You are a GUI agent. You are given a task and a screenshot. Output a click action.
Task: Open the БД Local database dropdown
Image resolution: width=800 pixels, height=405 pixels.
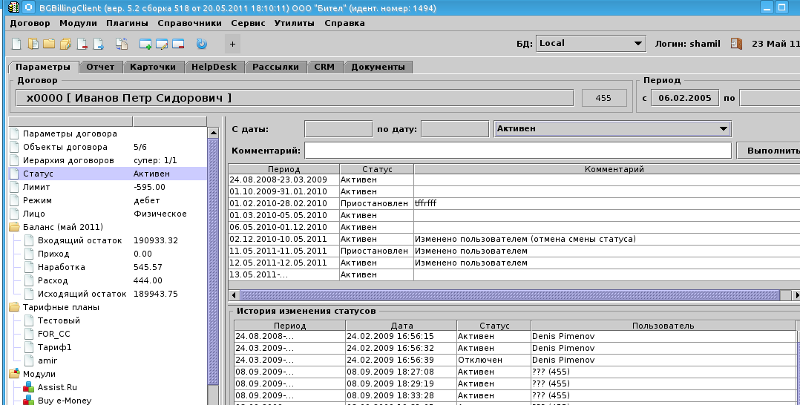coord(637,43)
